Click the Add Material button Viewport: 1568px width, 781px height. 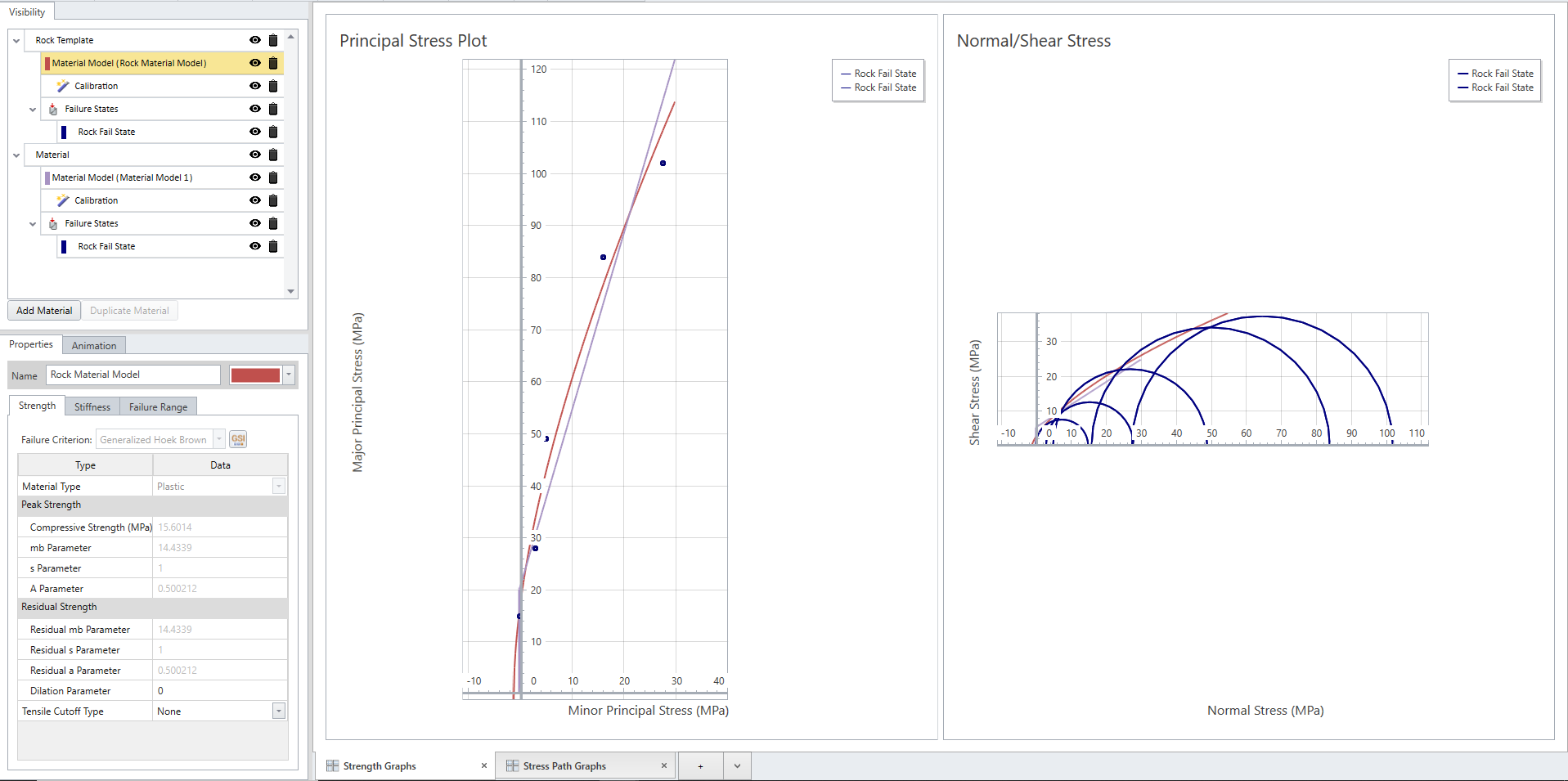point(43,310)
